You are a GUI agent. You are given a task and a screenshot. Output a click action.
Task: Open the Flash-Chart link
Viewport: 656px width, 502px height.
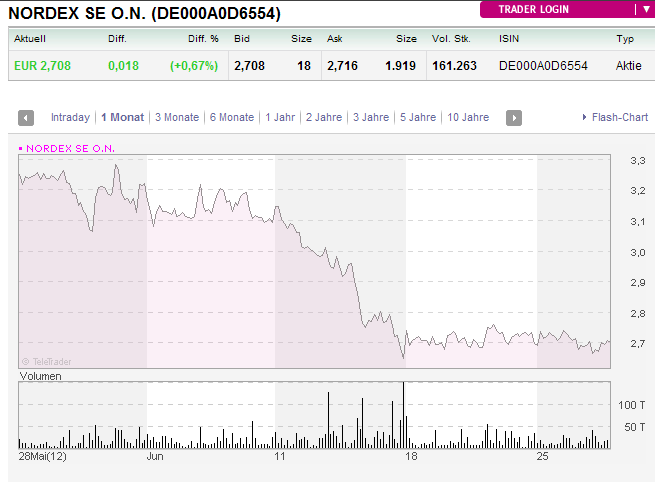coord(620,118)
